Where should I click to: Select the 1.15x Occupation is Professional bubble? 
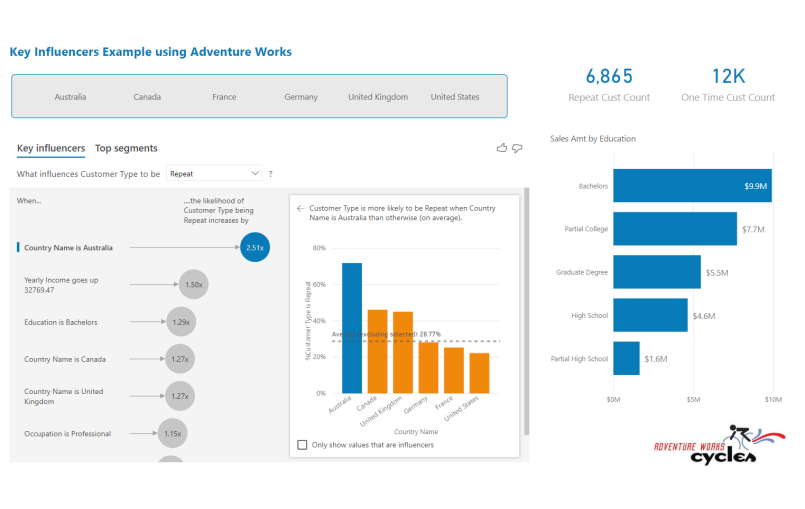click(x=172, y=433)
